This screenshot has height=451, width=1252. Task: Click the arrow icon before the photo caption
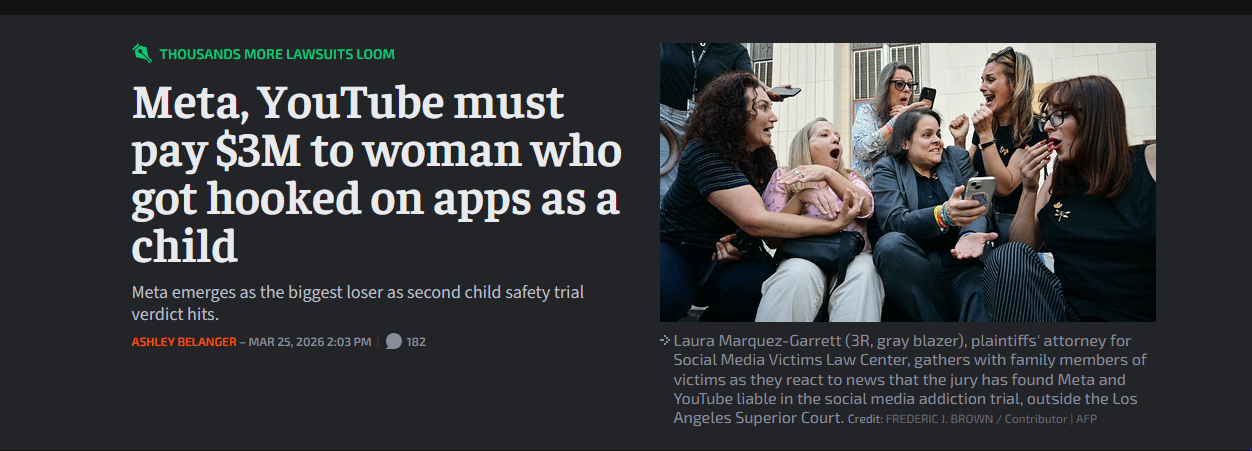pos(665,340)
